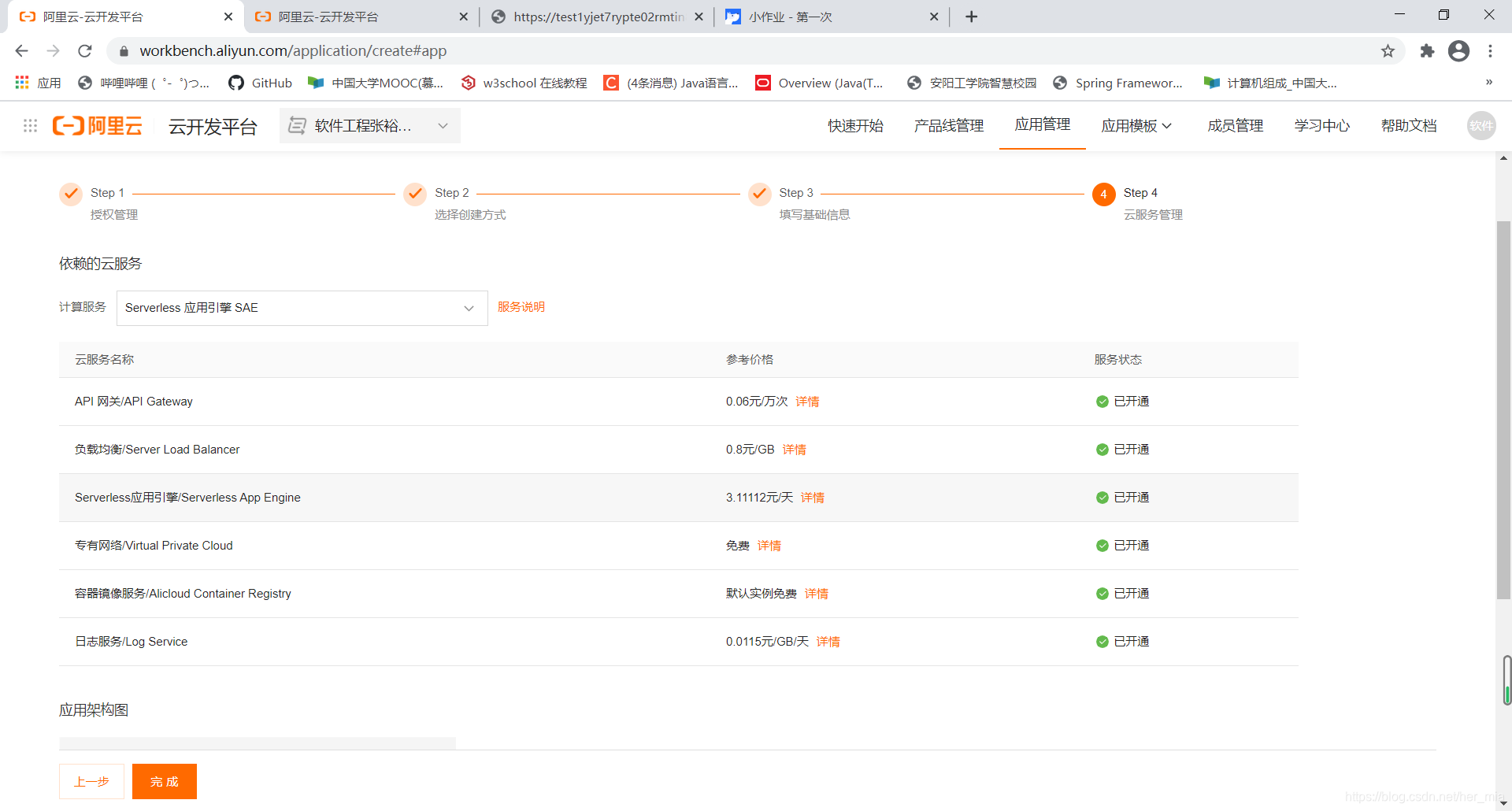The height and width of the screenshot is (811, 1512).
Task: Open 计算机组成 bookmark
Action: coord(1270,83)
